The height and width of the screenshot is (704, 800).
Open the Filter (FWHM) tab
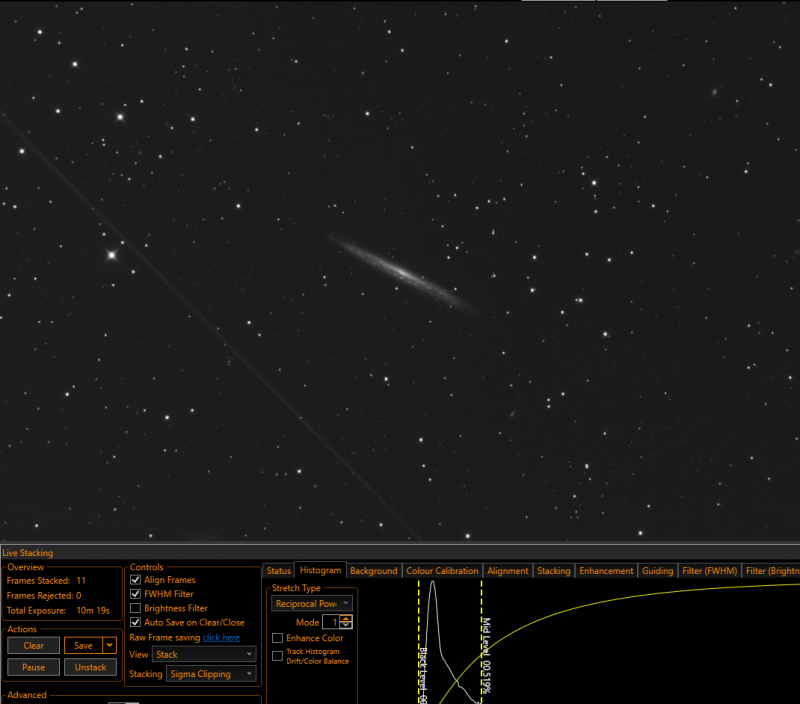710,571
